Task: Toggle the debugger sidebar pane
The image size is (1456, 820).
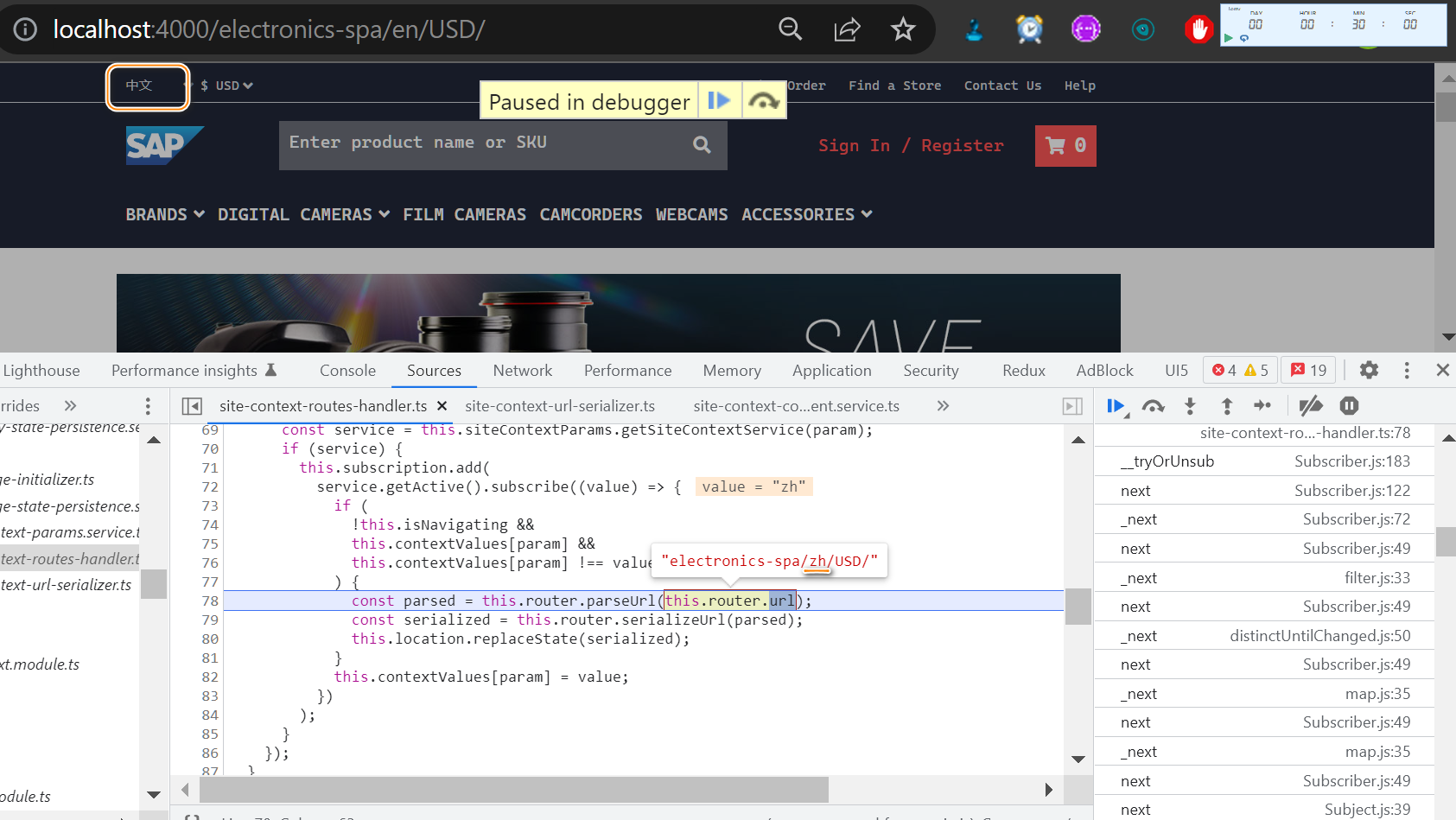Action: (1072, 406)
